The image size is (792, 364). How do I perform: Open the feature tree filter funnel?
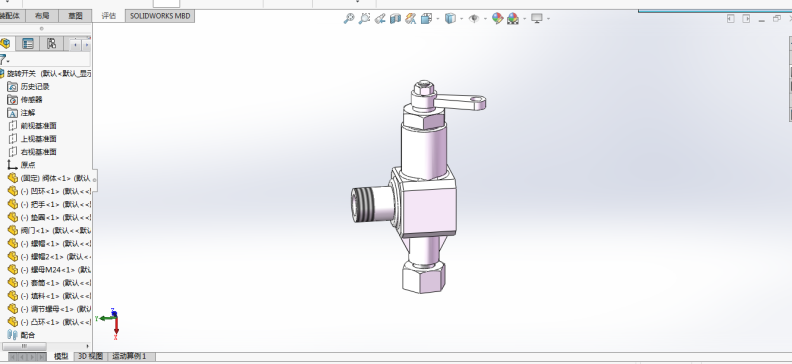(4, 60)
